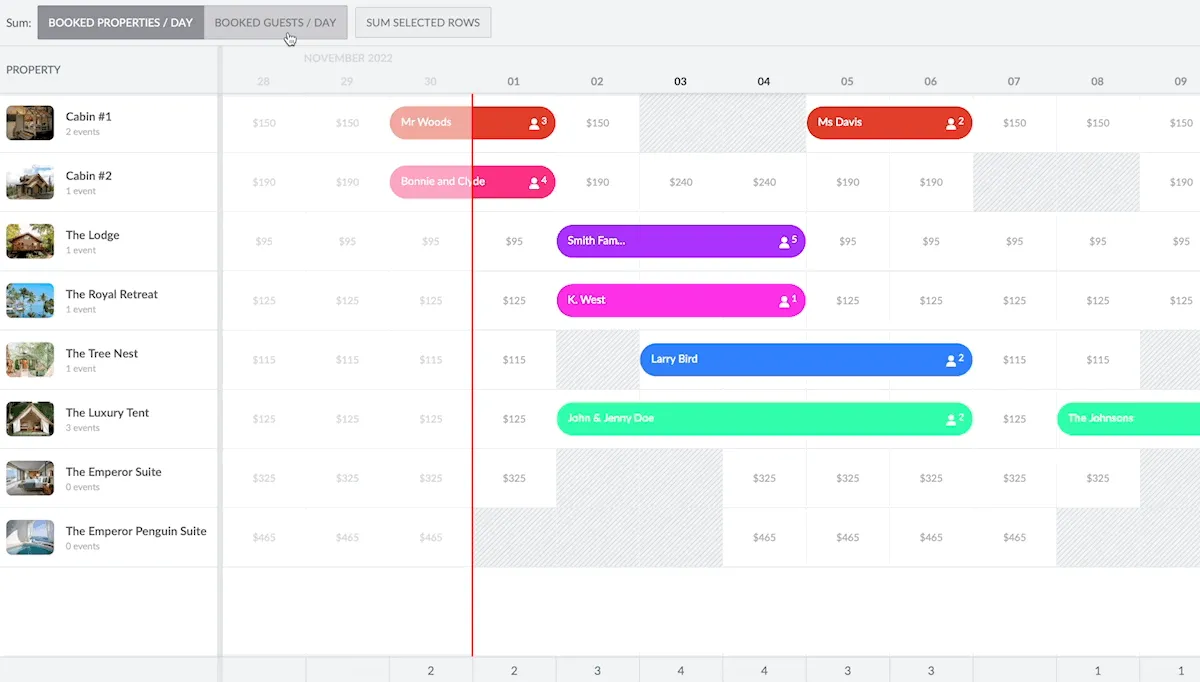The image size is (1200, 682).
Task: Open the Mr Woods booking bar
Action: (x=473, y=123)
